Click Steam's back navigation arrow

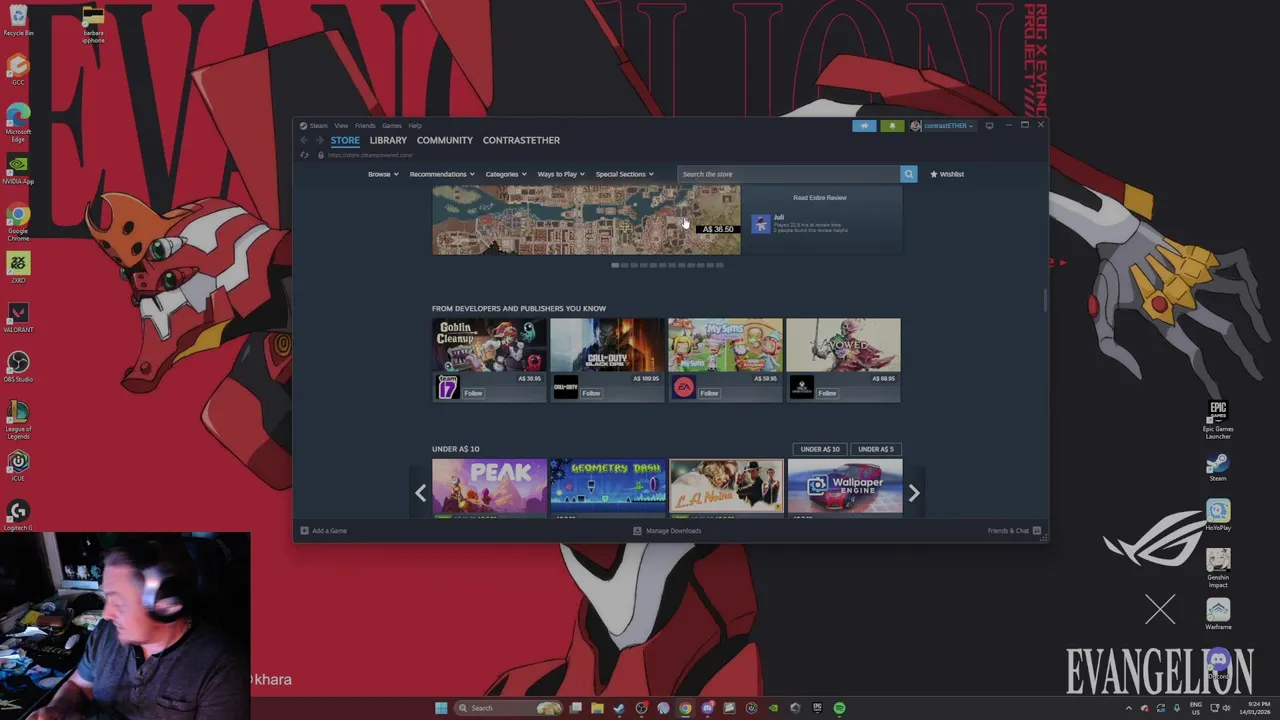point(304,140)
